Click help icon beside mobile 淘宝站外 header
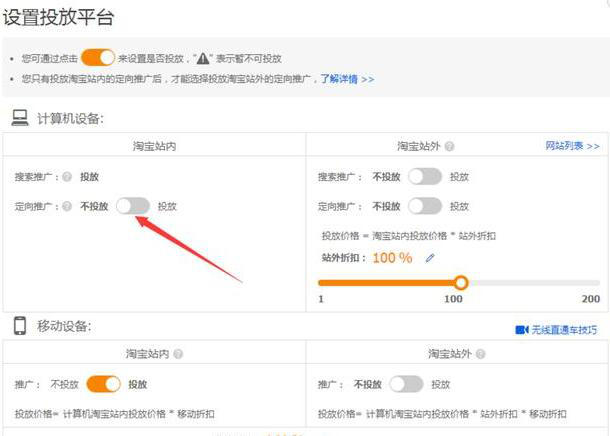 (480, 354)
